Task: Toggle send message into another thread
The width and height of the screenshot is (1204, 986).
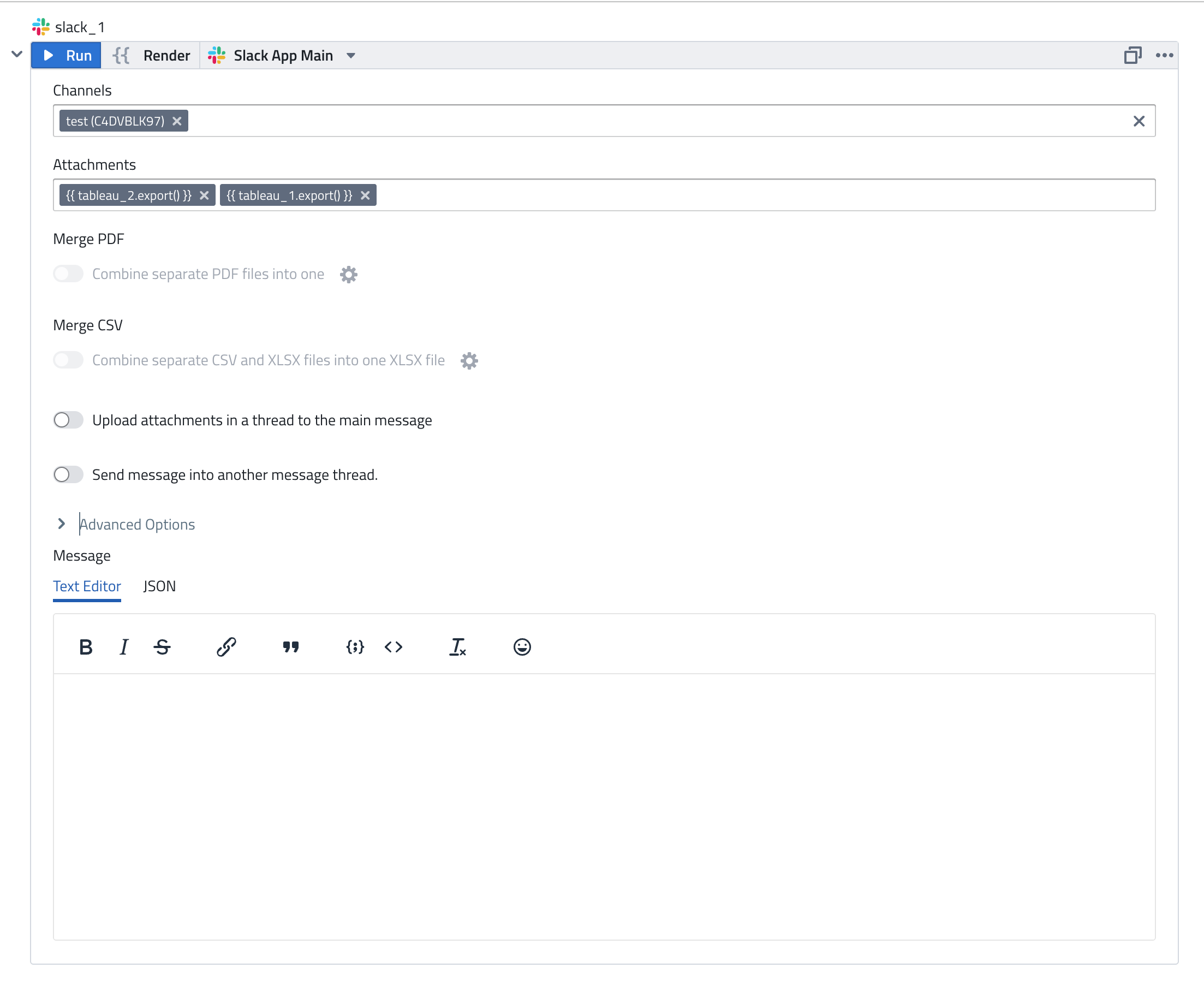Action: [x=68, y=475]
